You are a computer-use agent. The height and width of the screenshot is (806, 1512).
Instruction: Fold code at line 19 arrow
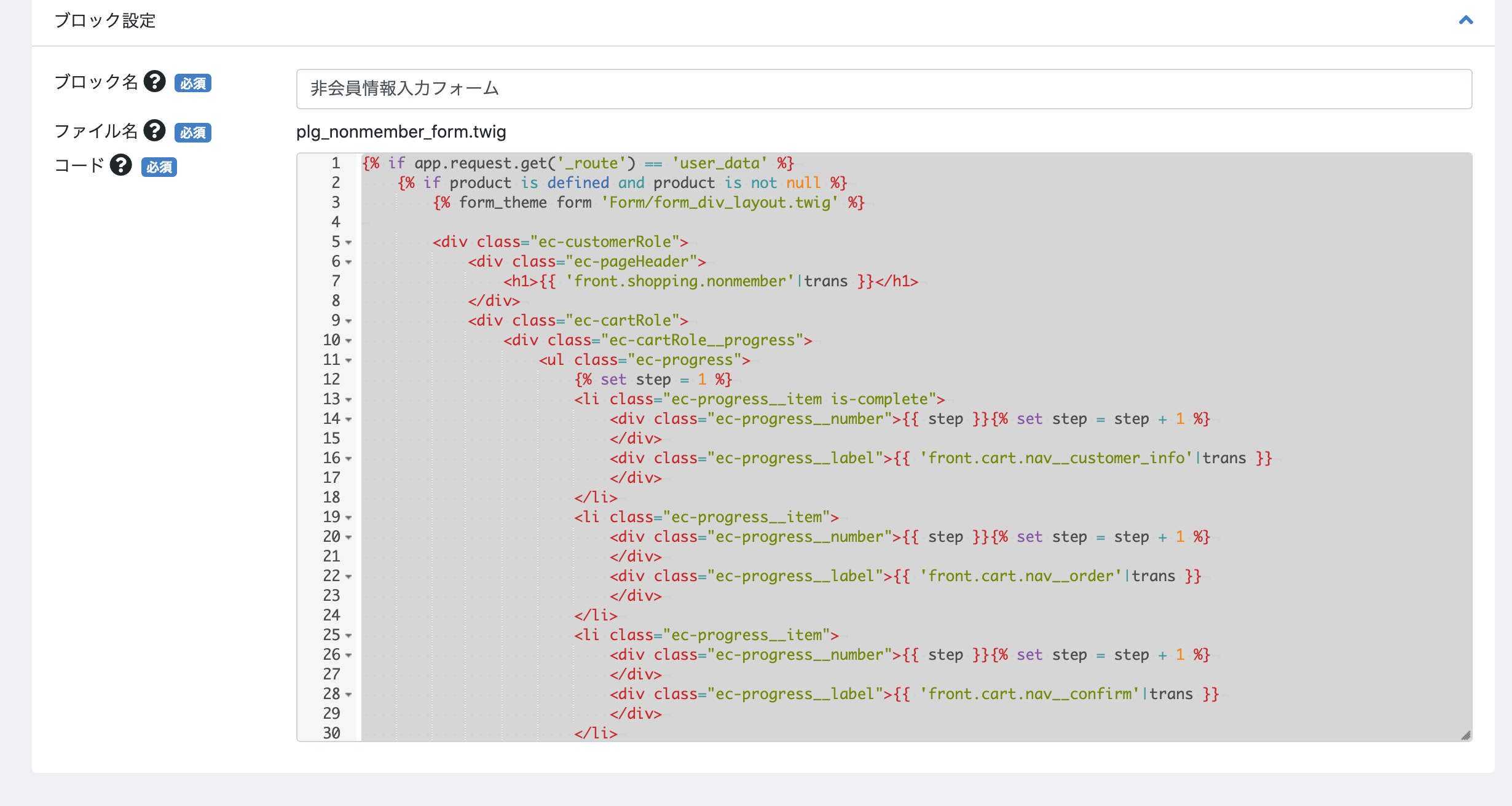point(348,518)
